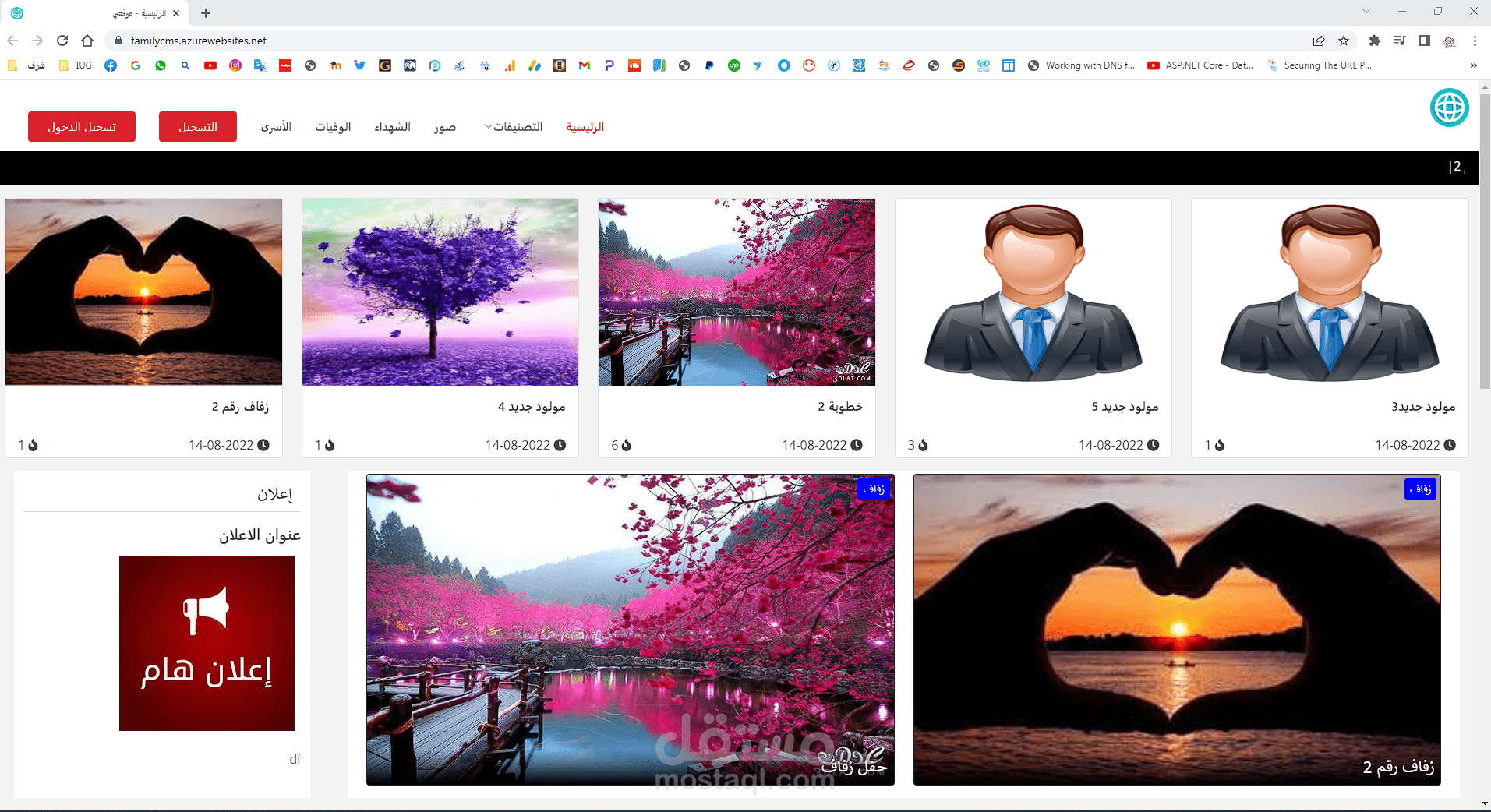The height and width of the screenshot is (812, 1491).
Task: Open the YouTube bookmark icon
Action: pyautogui.click(x=210, y=65)
